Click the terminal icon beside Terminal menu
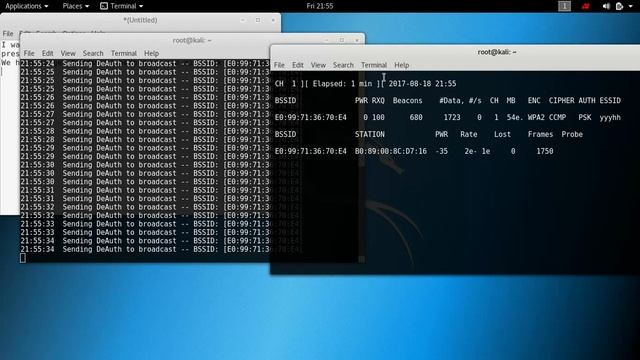The height and width of the screenshot is (360, 640). tap(104, 6)
